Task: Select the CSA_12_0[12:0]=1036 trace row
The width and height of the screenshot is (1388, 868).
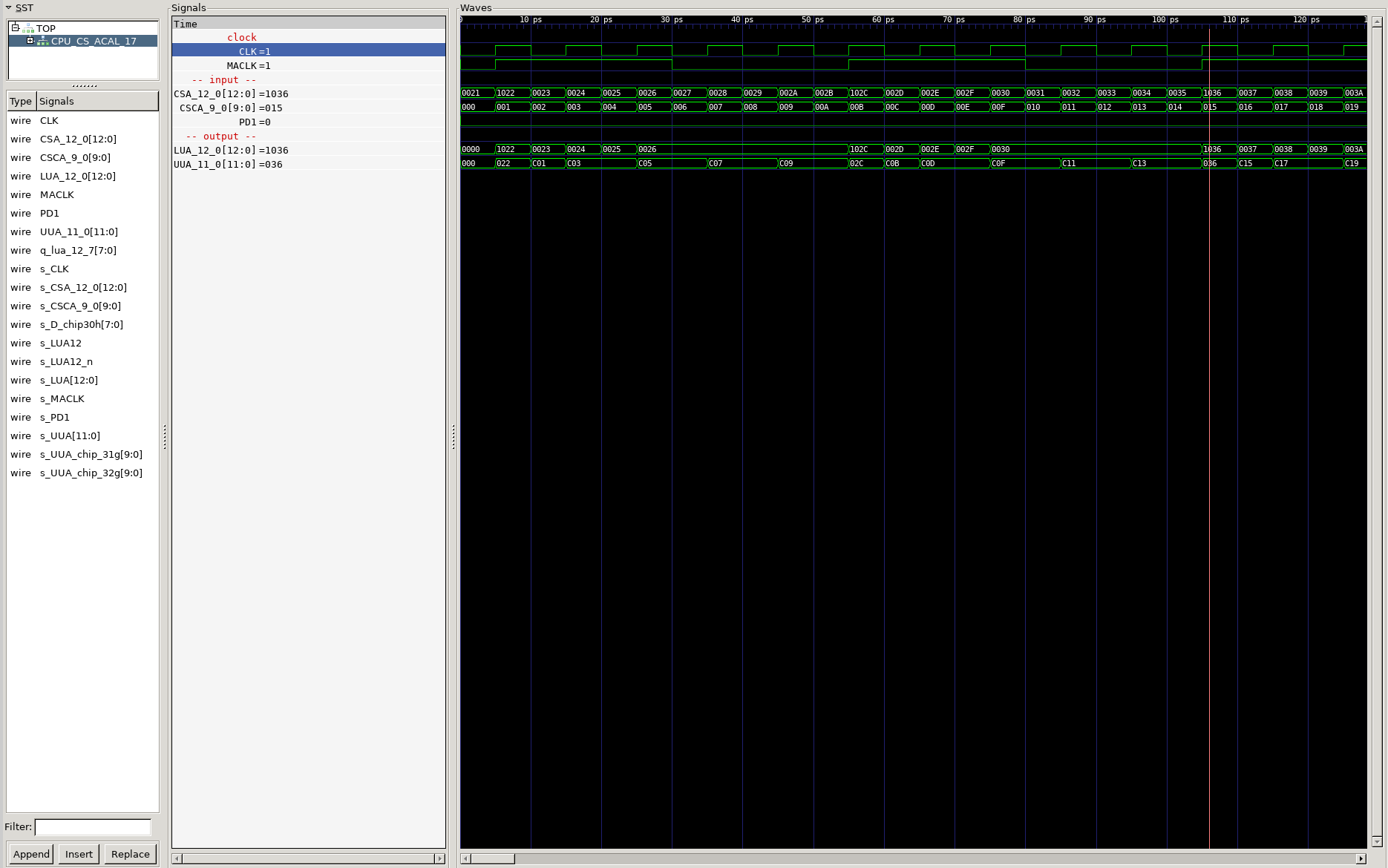Action: point(309,93)
